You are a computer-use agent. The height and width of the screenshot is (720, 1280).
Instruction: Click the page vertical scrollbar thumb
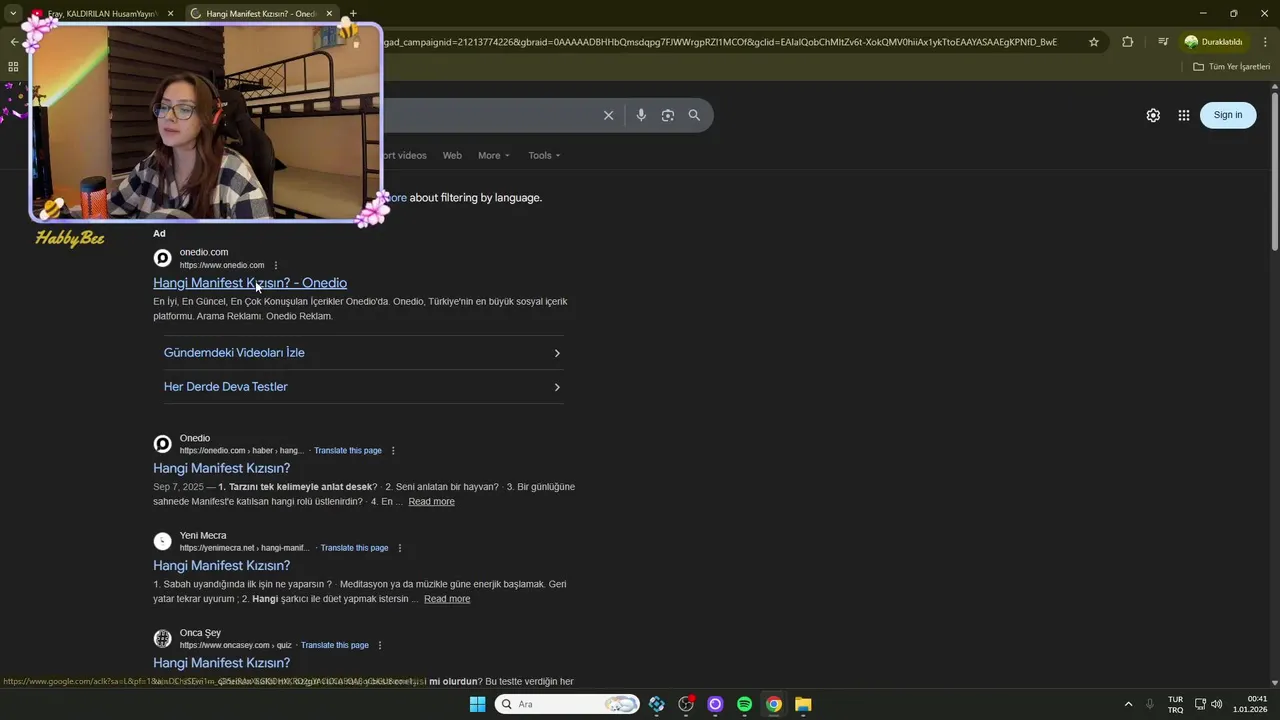(x=1274, y=170)
